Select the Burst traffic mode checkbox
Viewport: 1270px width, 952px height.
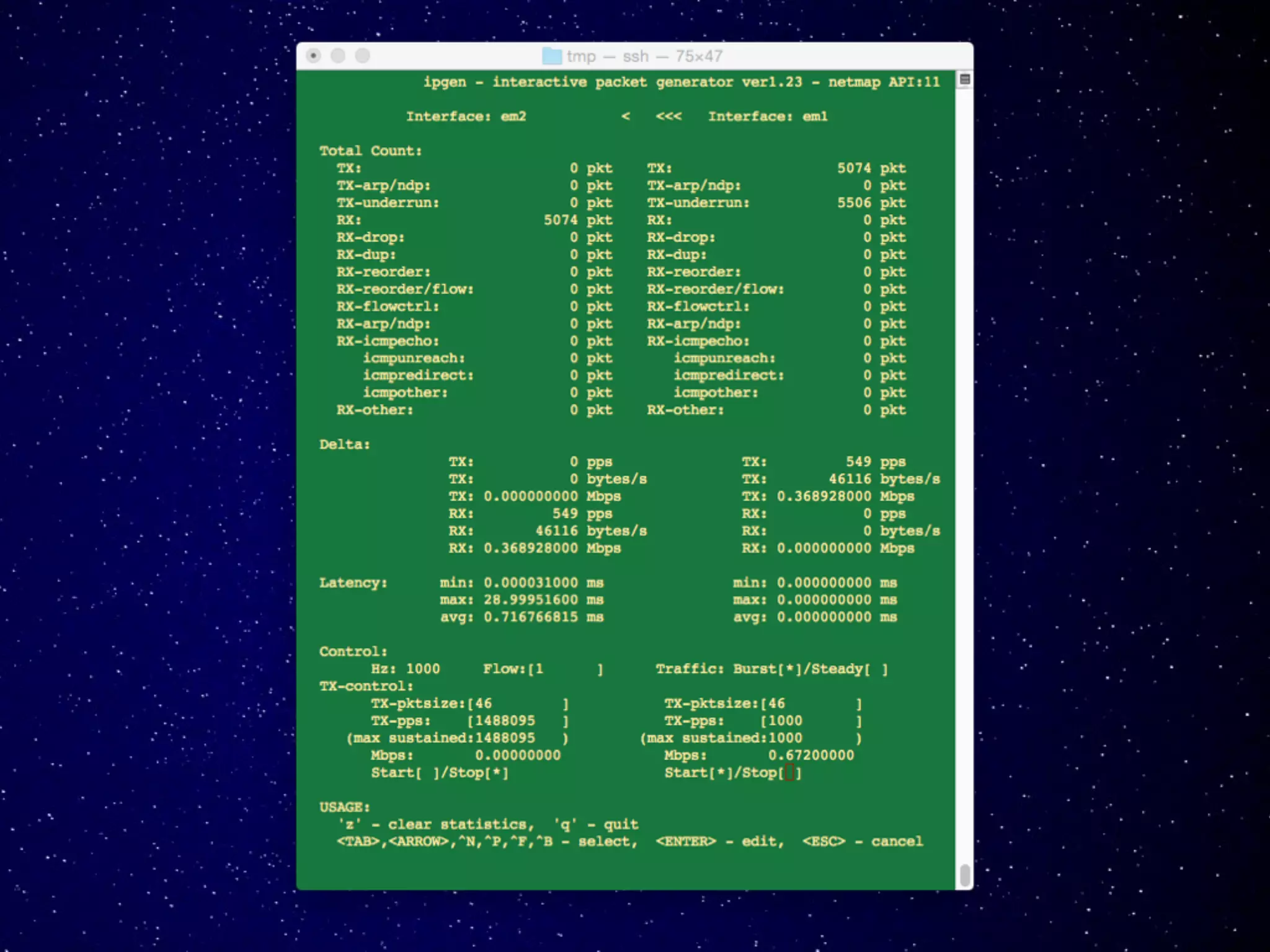click(789, 669)
